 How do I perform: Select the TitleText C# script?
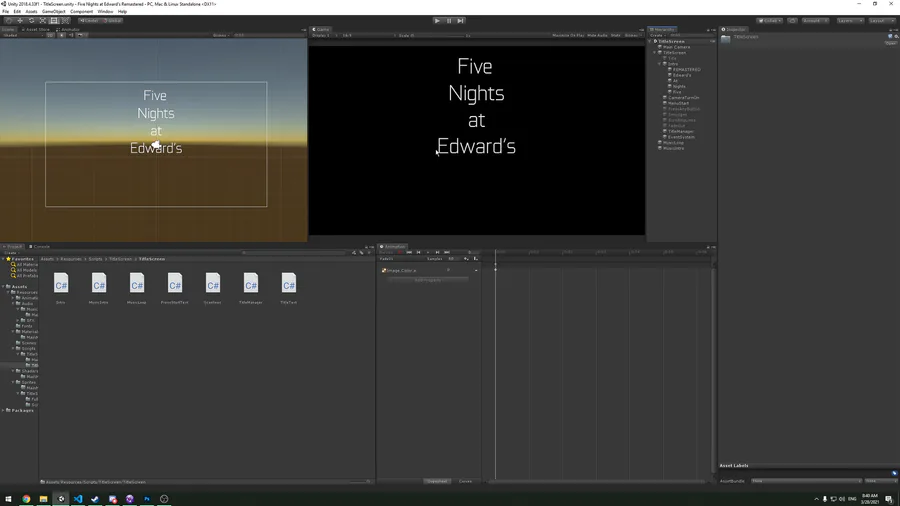[x=289, y=288]
